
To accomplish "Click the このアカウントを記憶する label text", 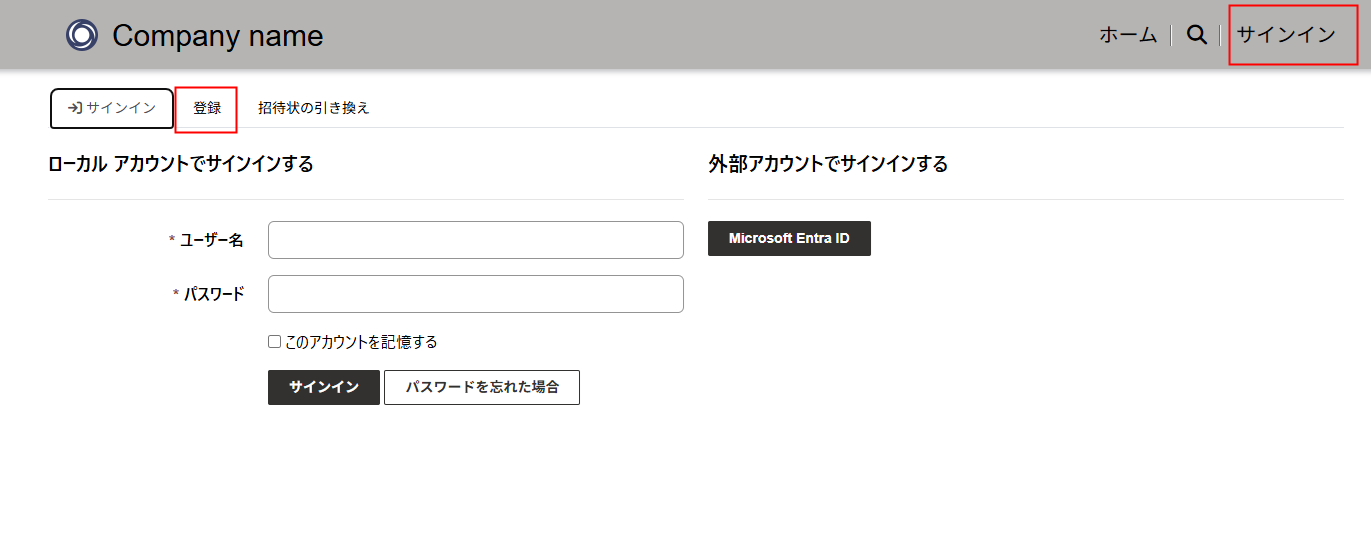I will coord(361,342).
